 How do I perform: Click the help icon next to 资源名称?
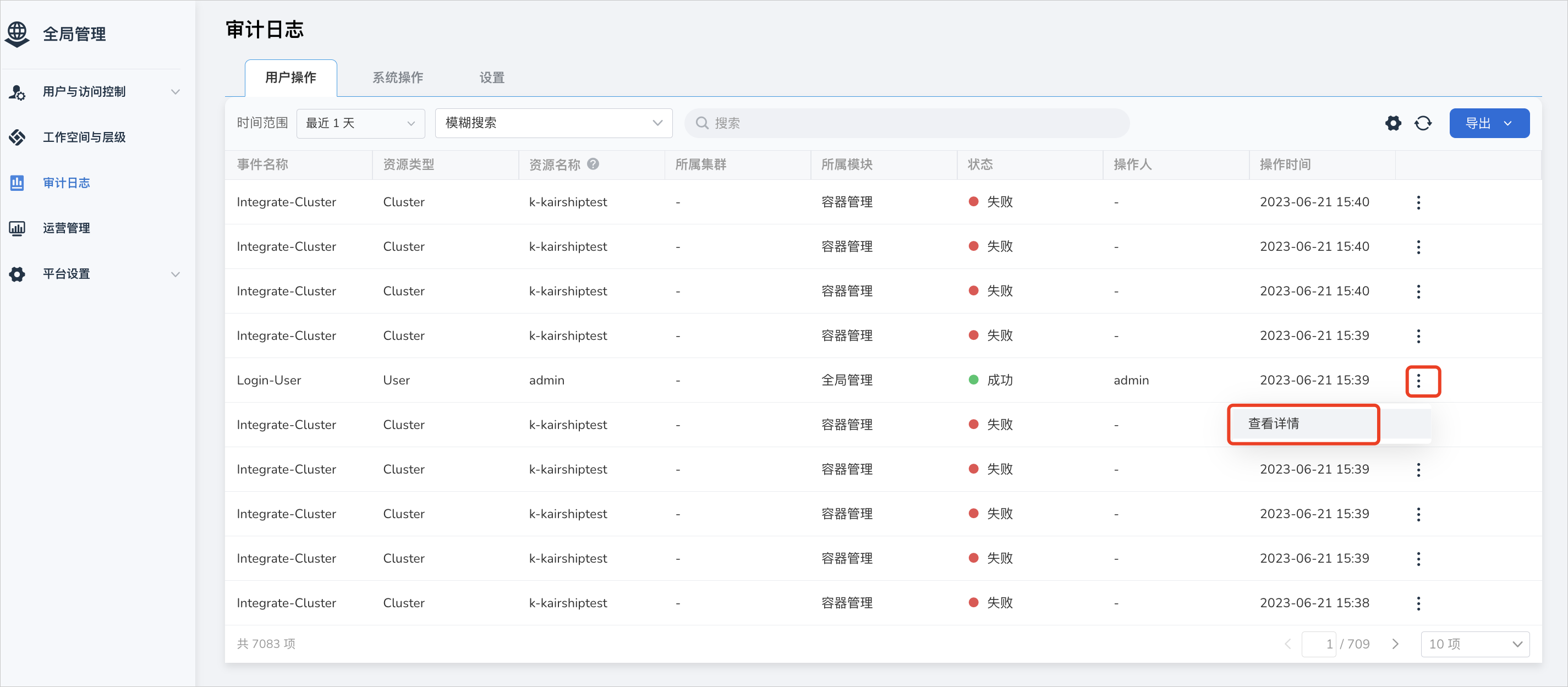[593, 164]
